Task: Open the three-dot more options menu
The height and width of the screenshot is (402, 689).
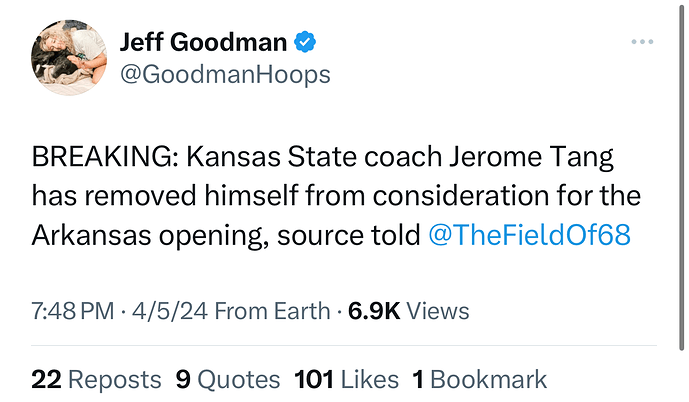Action: 641,42
